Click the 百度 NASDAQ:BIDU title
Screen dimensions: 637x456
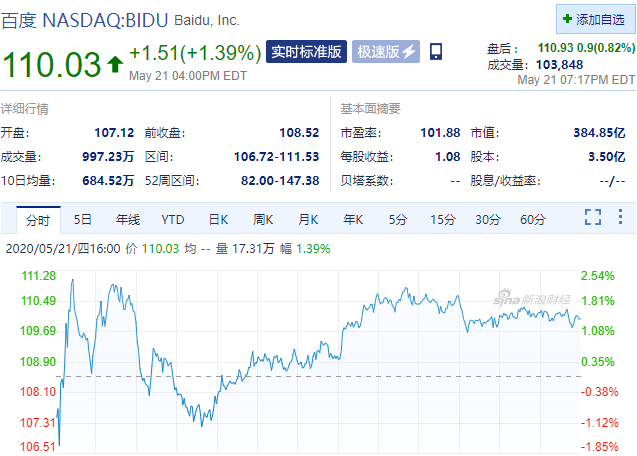coord(84,20)
